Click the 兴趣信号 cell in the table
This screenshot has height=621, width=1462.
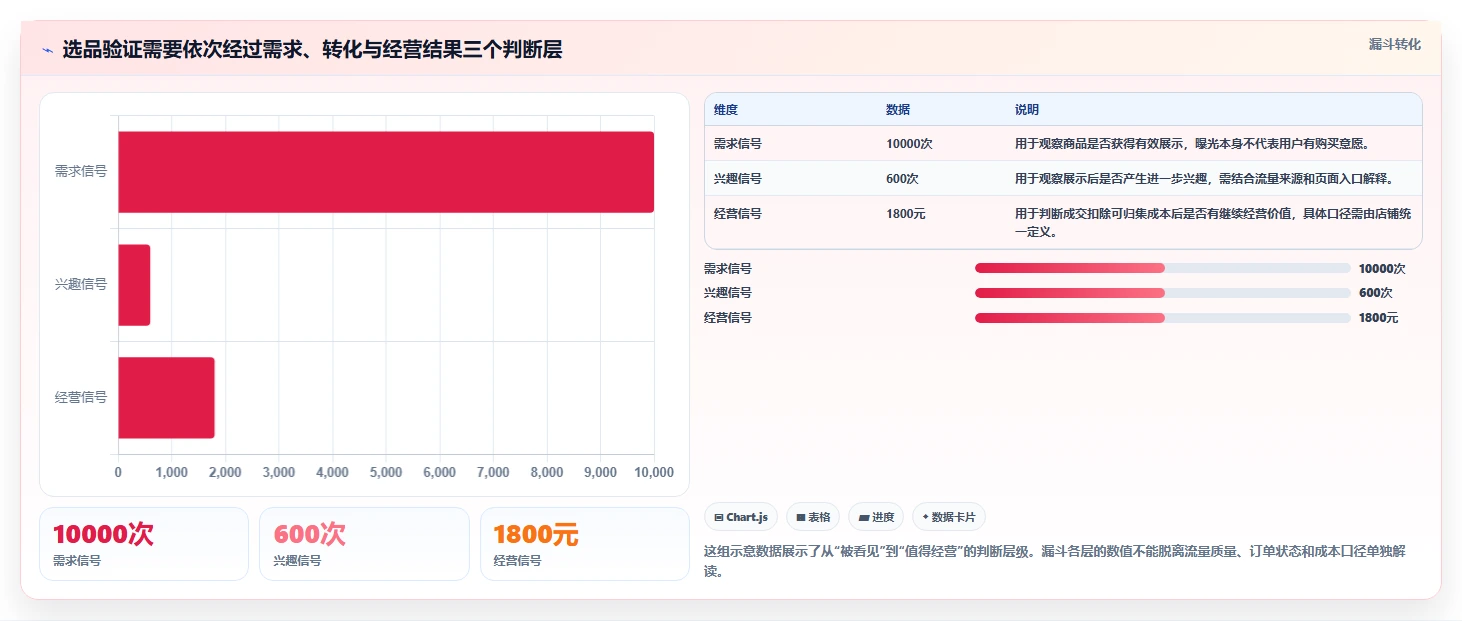click(738, 179)
